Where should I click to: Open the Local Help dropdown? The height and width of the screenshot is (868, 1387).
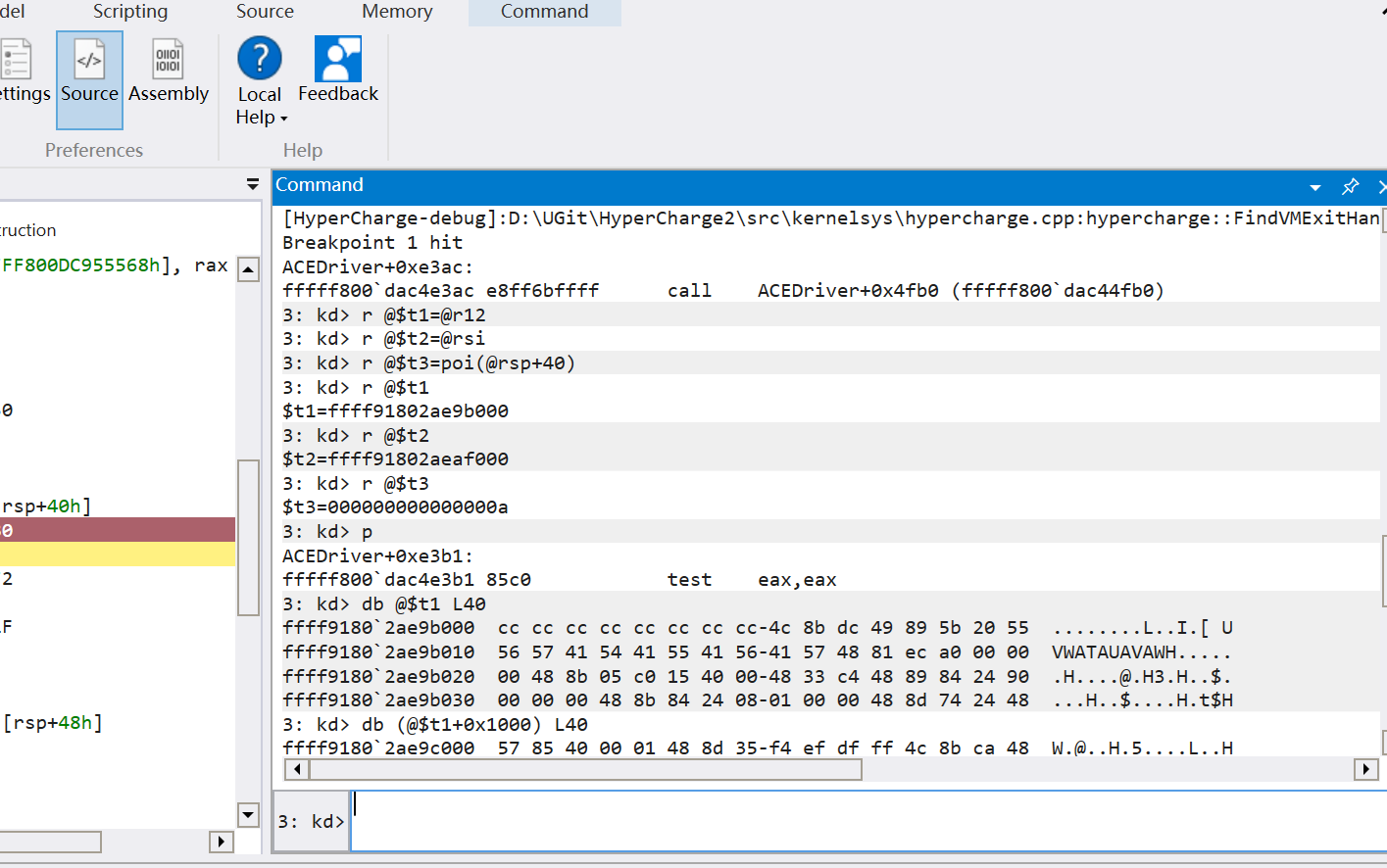260,106
